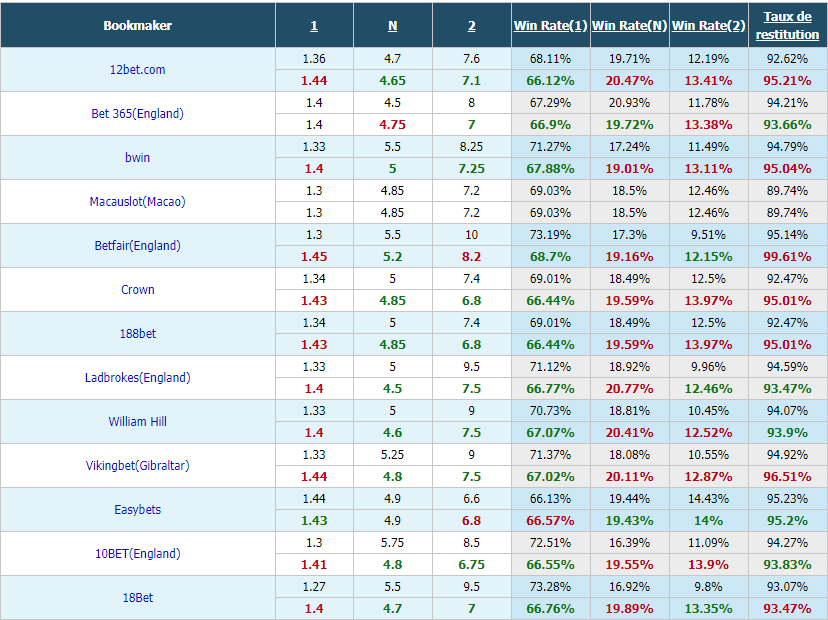
Task: Select the 66.57% win rate cell
Action: click(x=550, y=521)
